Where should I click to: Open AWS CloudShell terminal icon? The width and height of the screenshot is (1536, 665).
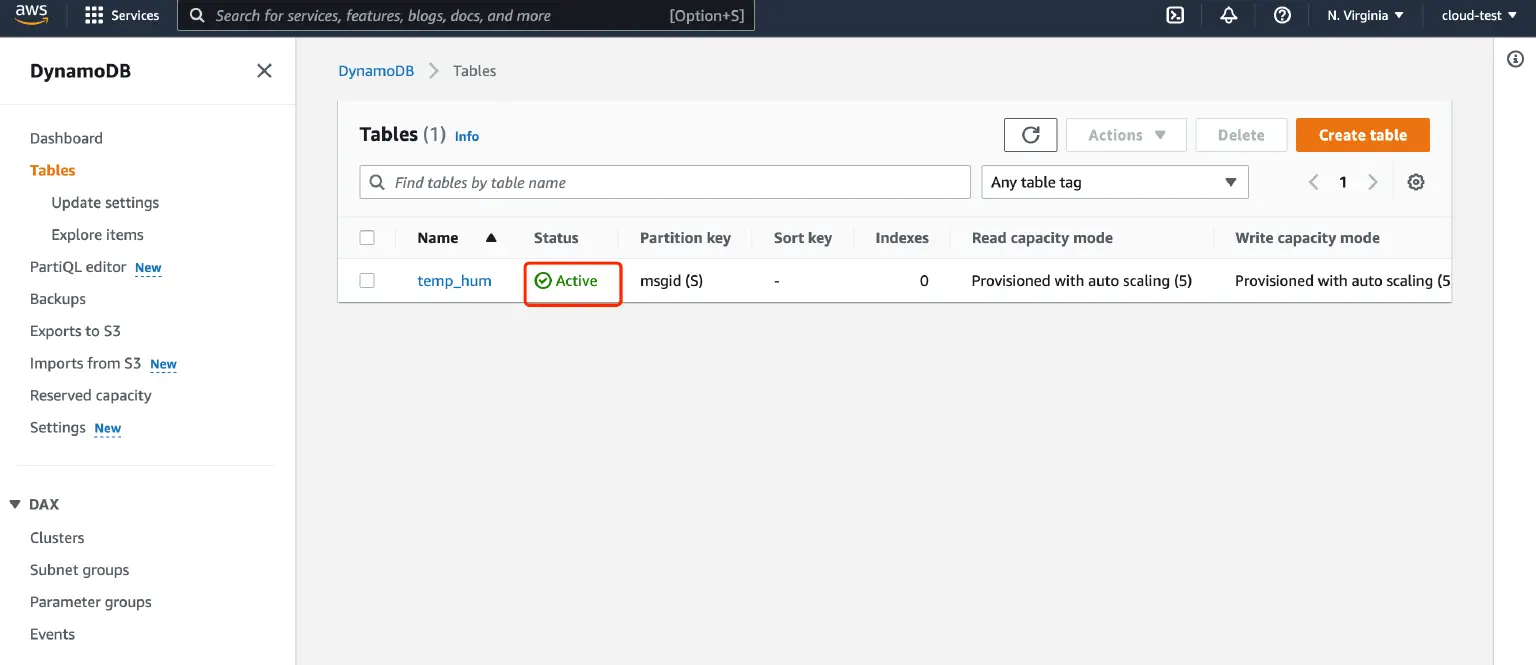tap(1176, 15)
